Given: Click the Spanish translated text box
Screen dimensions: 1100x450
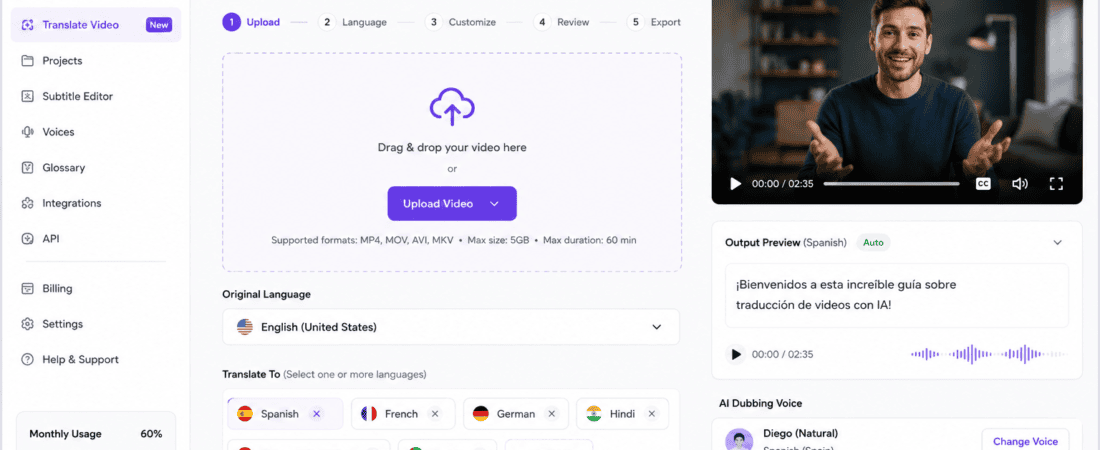Looking at the screenshot, I should (x=897, y=295).
